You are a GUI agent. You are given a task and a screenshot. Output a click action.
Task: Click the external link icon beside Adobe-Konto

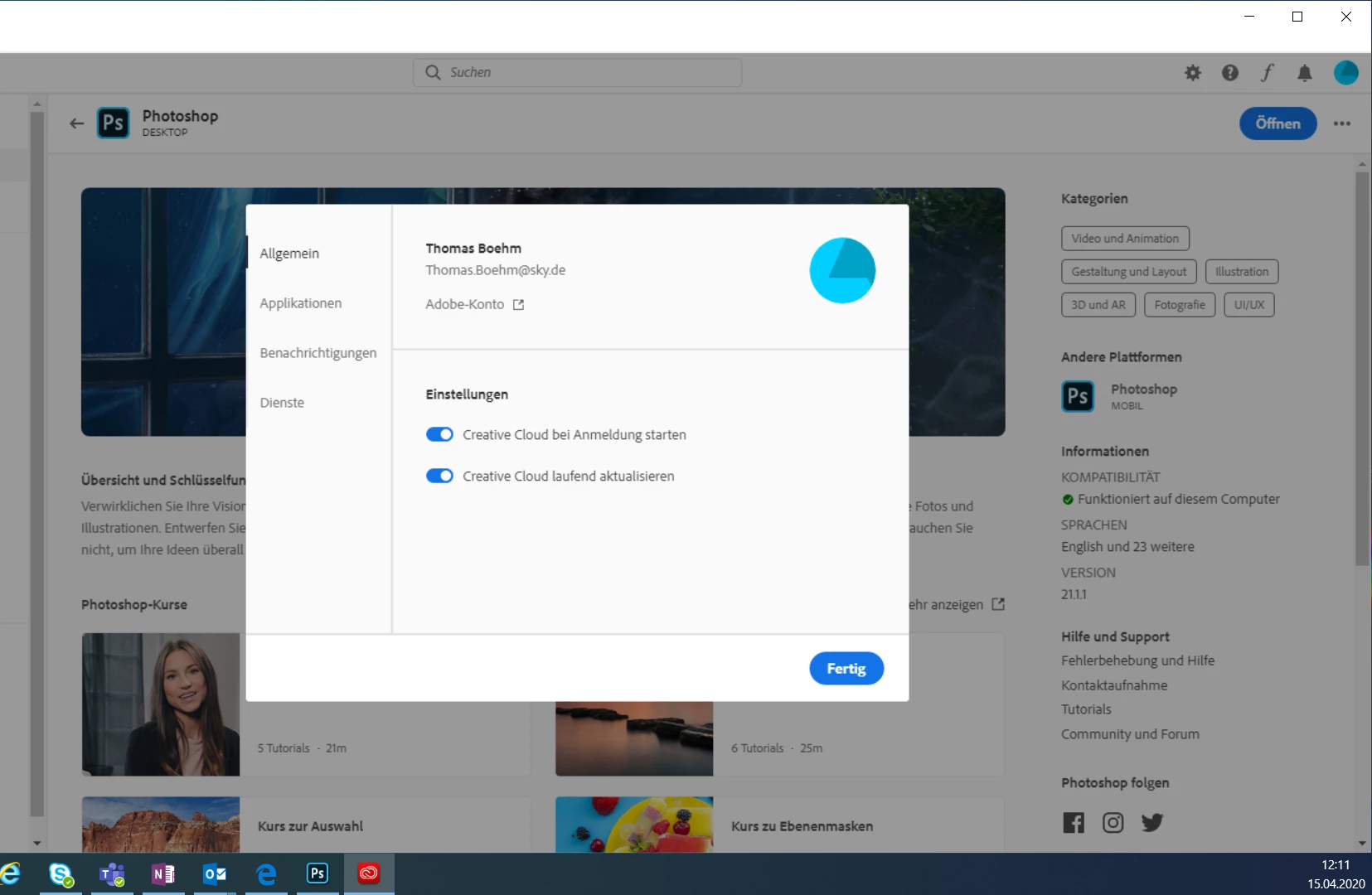[518, 305]
